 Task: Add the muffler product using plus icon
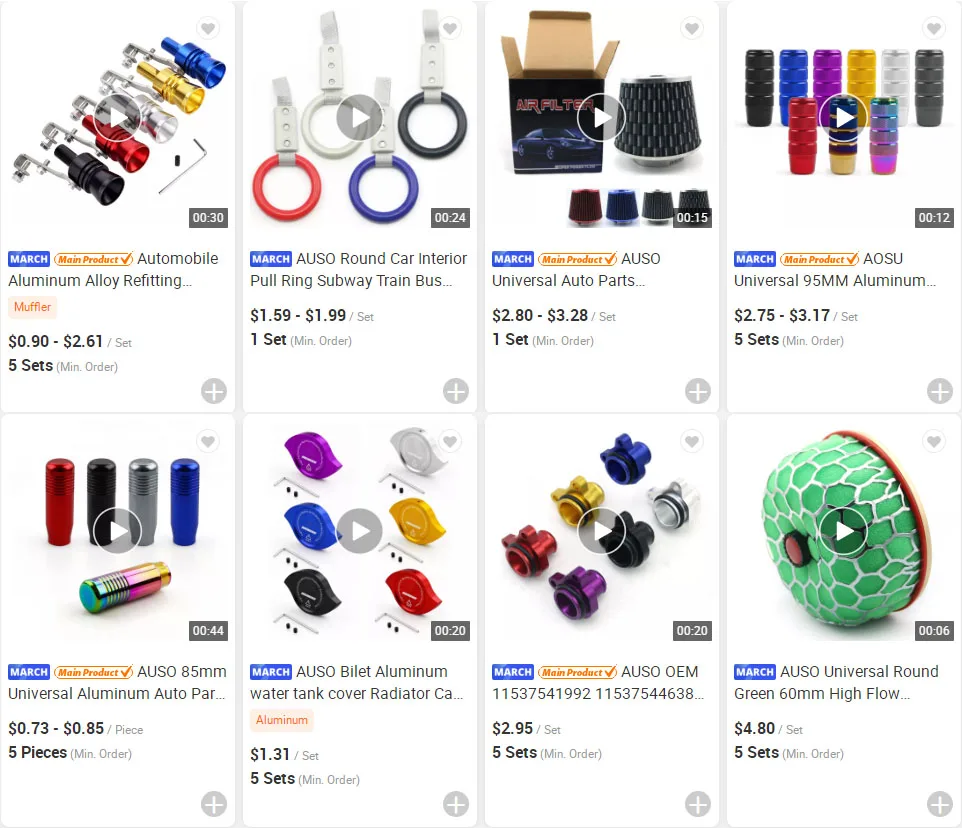(x=214, y=391)
